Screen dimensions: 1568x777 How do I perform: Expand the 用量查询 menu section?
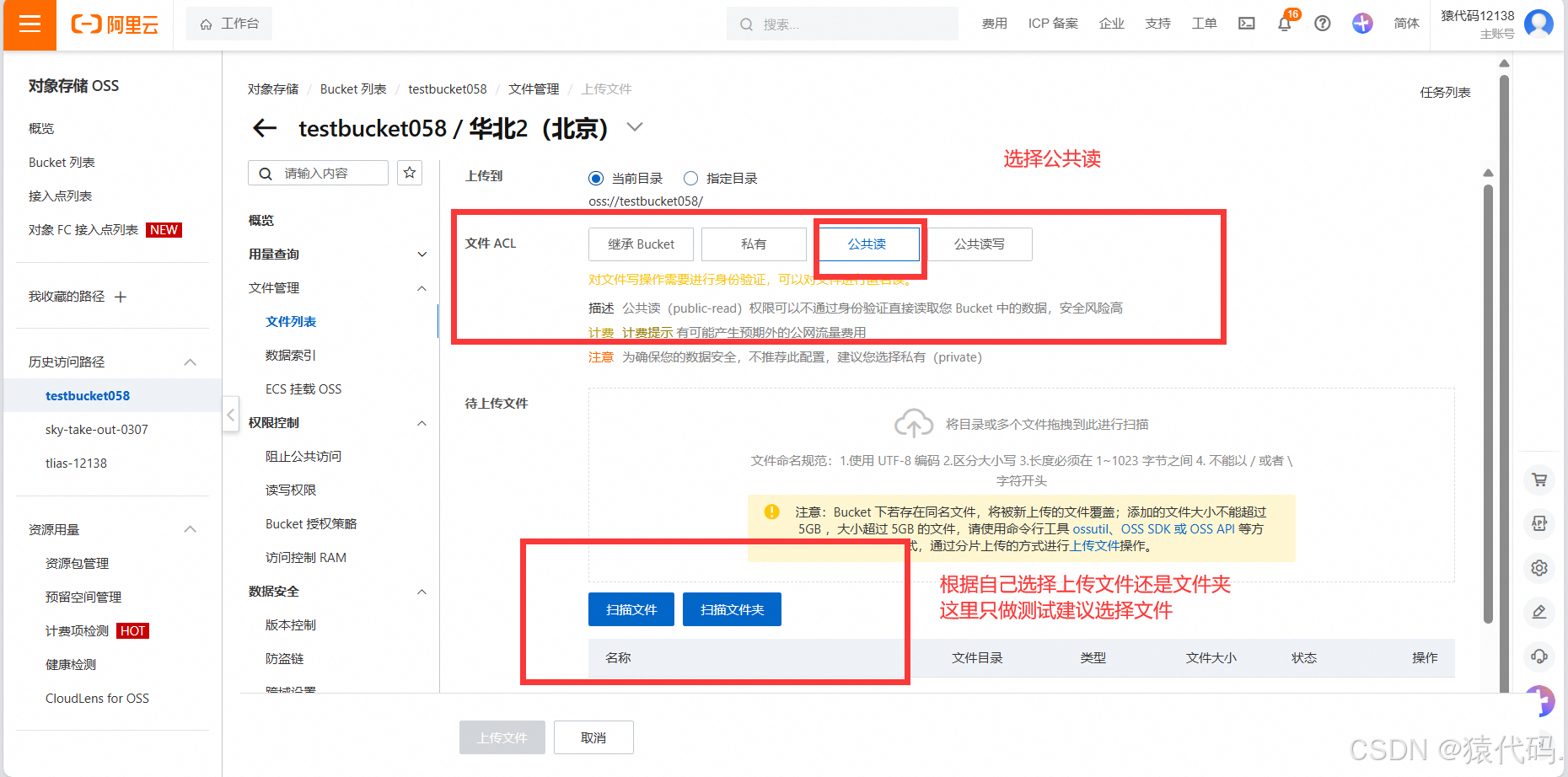pyautogui.click(x=422, y=255)
